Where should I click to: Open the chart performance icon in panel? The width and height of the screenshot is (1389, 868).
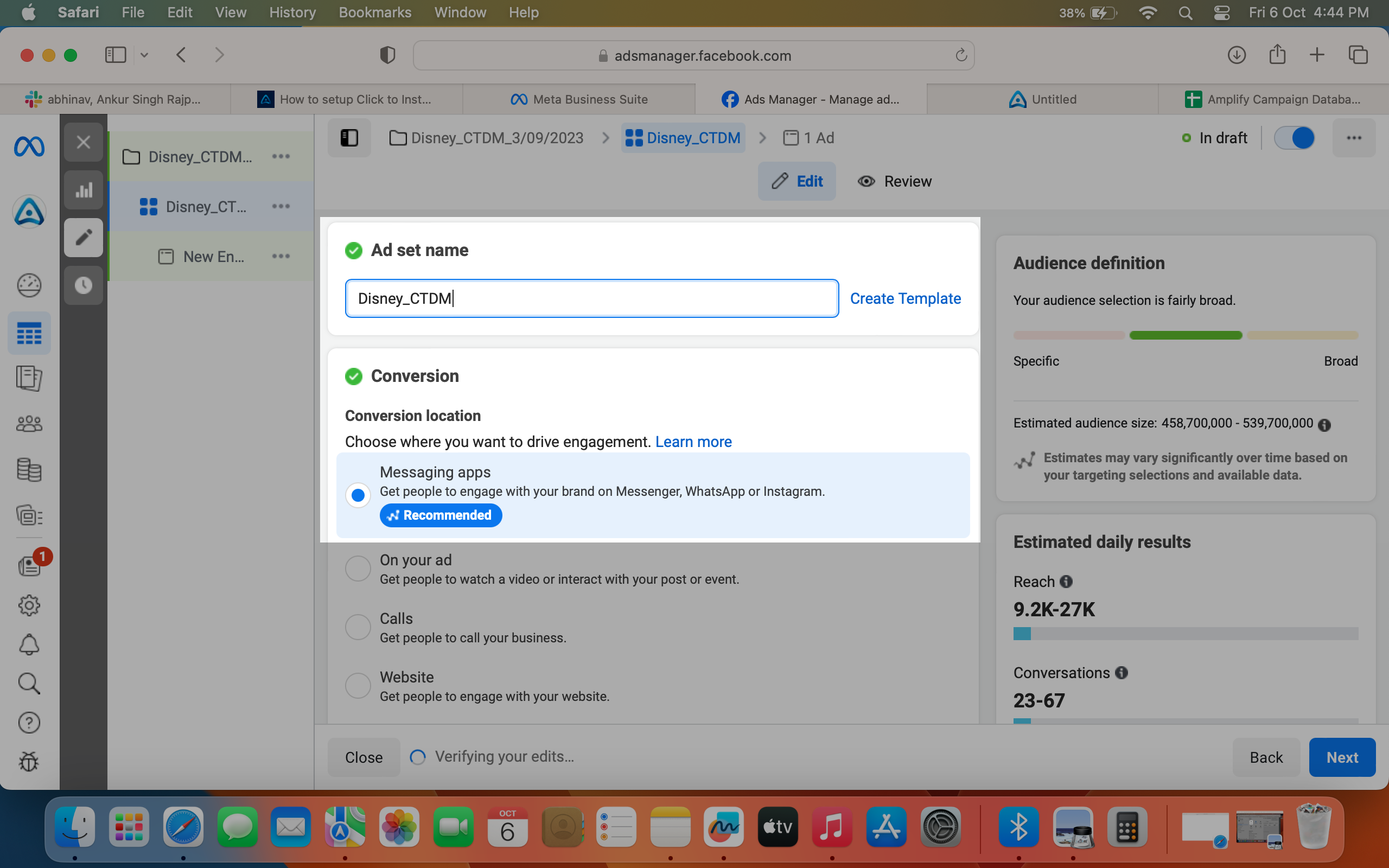83,189
